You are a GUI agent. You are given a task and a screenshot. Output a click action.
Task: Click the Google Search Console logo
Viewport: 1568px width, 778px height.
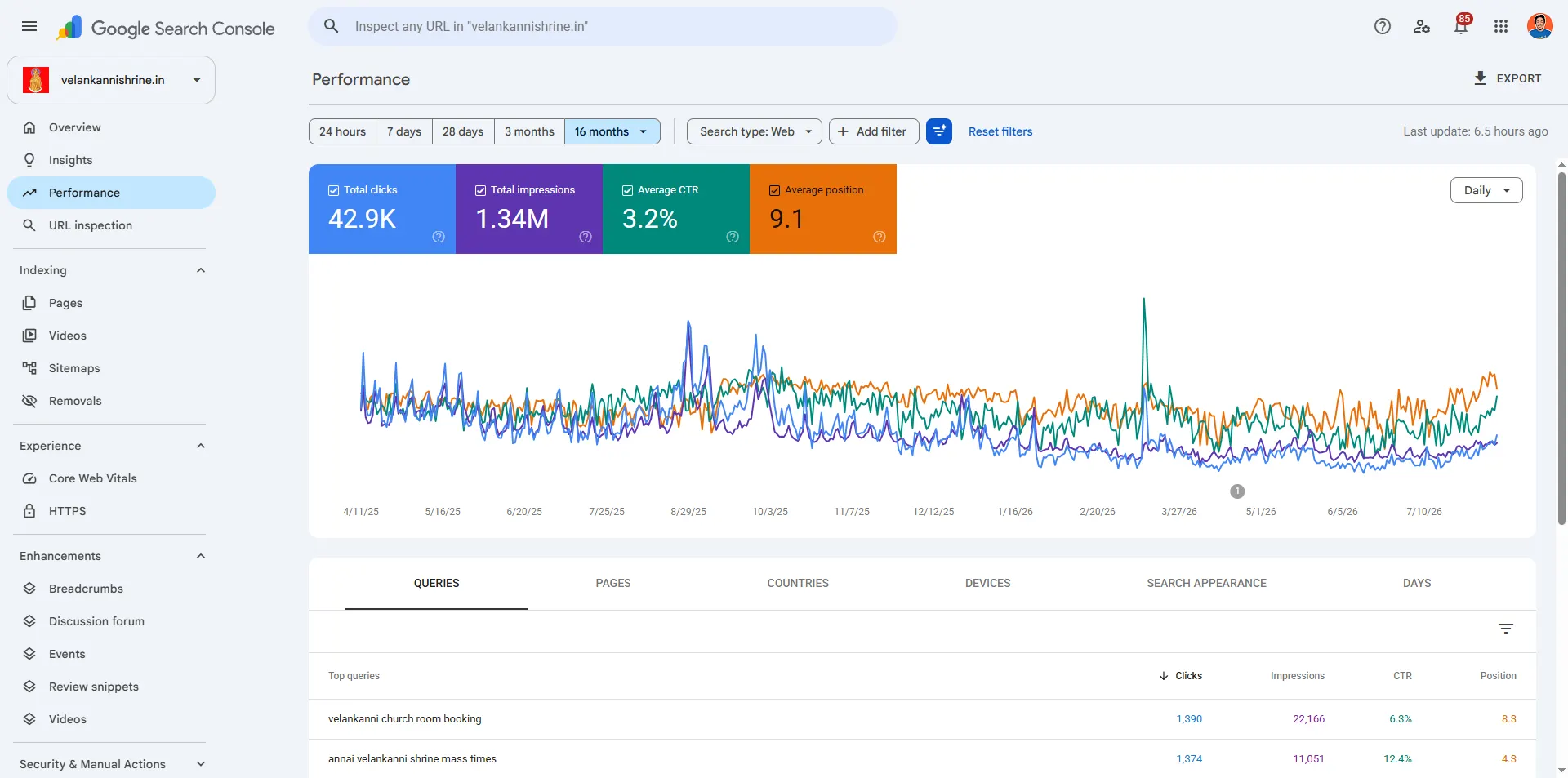[x=165, y=28]
